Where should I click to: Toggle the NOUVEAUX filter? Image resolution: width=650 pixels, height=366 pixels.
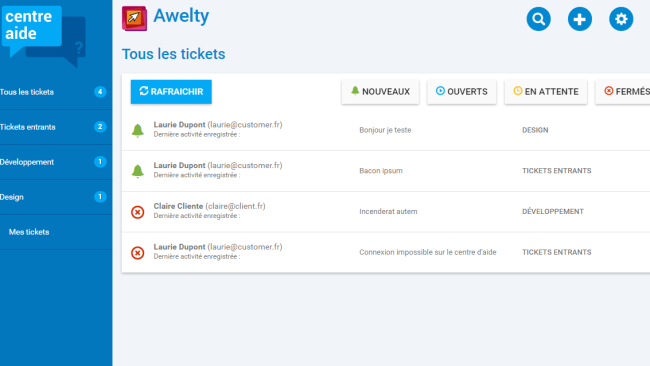(380, 92)
